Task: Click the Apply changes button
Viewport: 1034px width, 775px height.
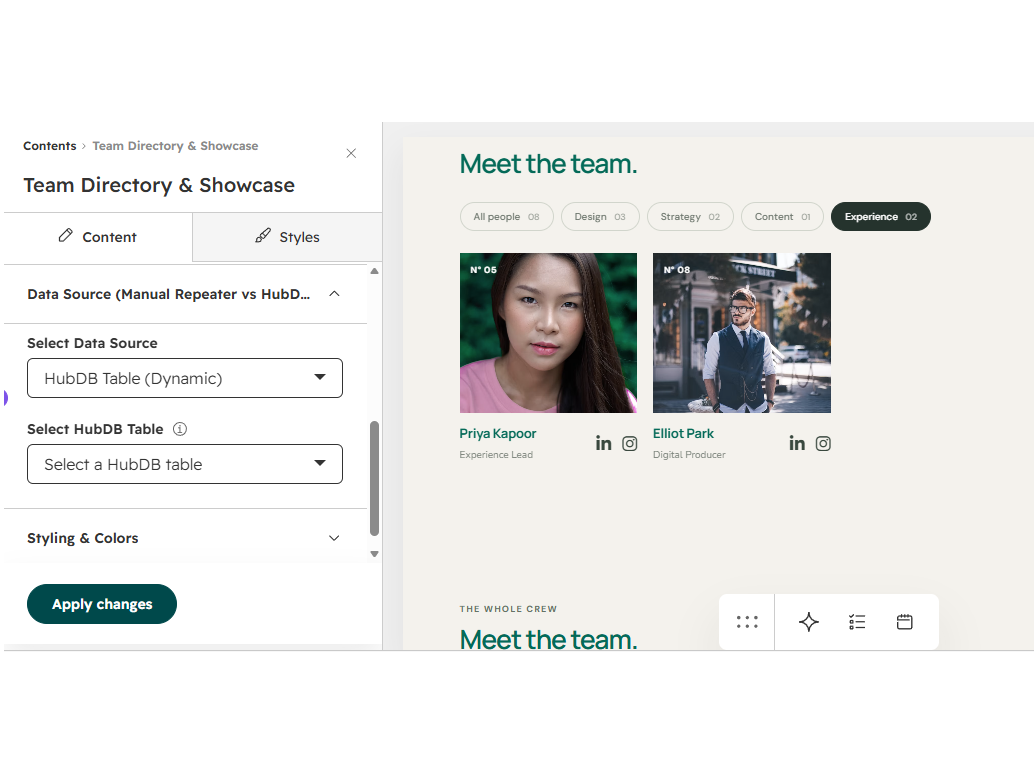Action: click(x=102, y=604)
